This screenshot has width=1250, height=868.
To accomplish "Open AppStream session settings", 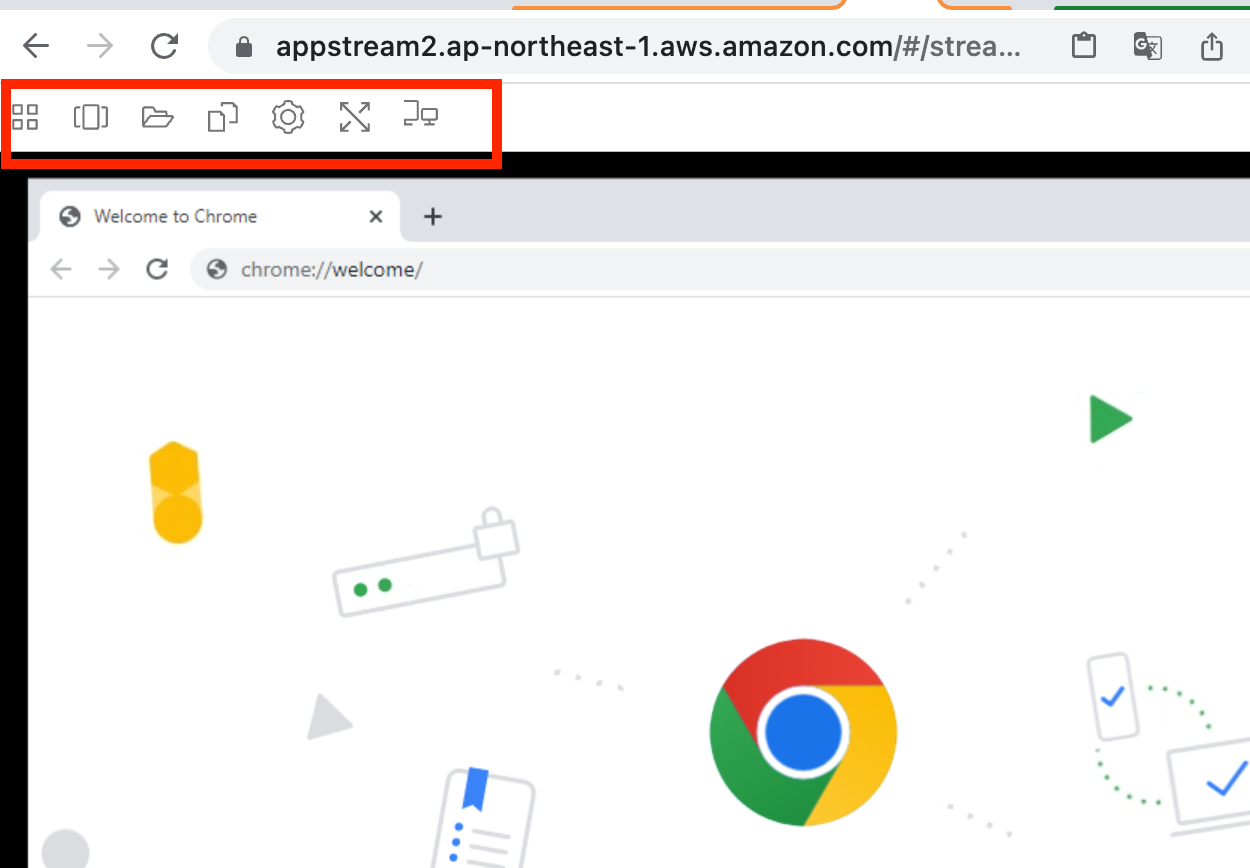I will (287, 117).
